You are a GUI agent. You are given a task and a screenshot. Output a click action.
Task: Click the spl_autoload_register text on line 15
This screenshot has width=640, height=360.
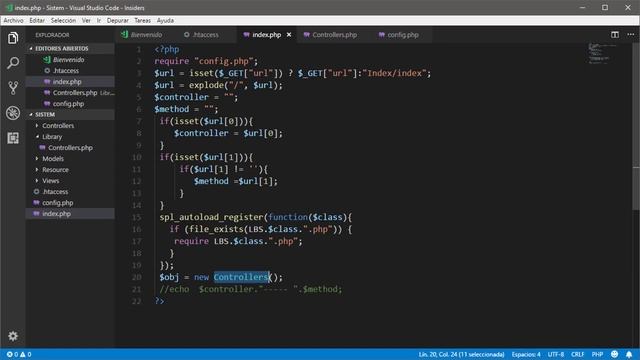pos(211,217)
